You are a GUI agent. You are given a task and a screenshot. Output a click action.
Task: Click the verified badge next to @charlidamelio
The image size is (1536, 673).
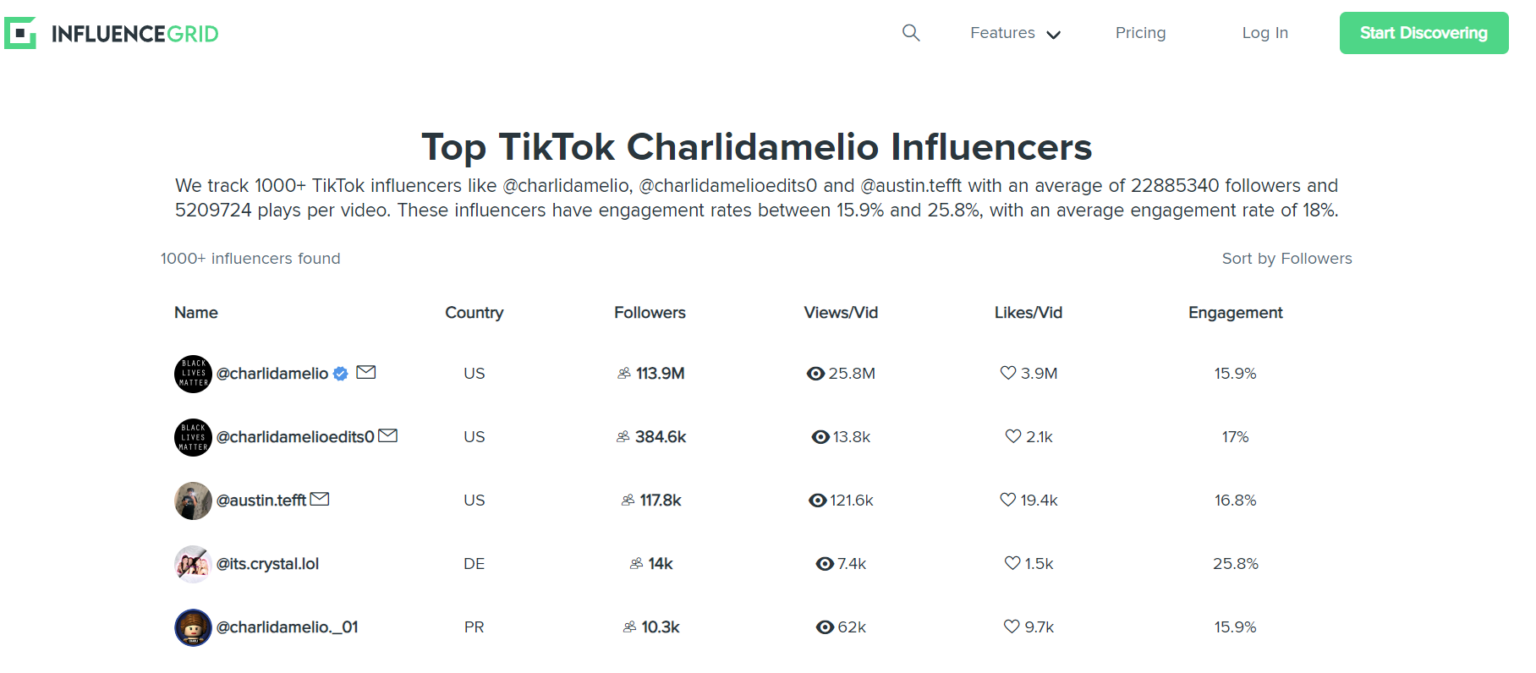tap(340, 373)
